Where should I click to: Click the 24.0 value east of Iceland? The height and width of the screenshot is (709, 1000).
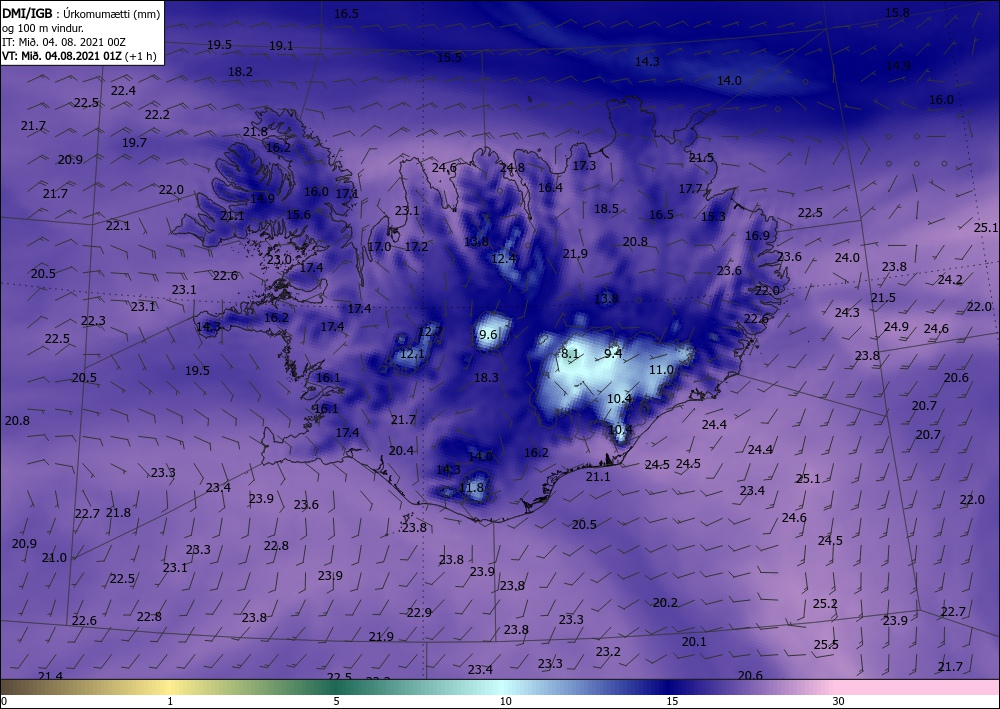(847, 258)
